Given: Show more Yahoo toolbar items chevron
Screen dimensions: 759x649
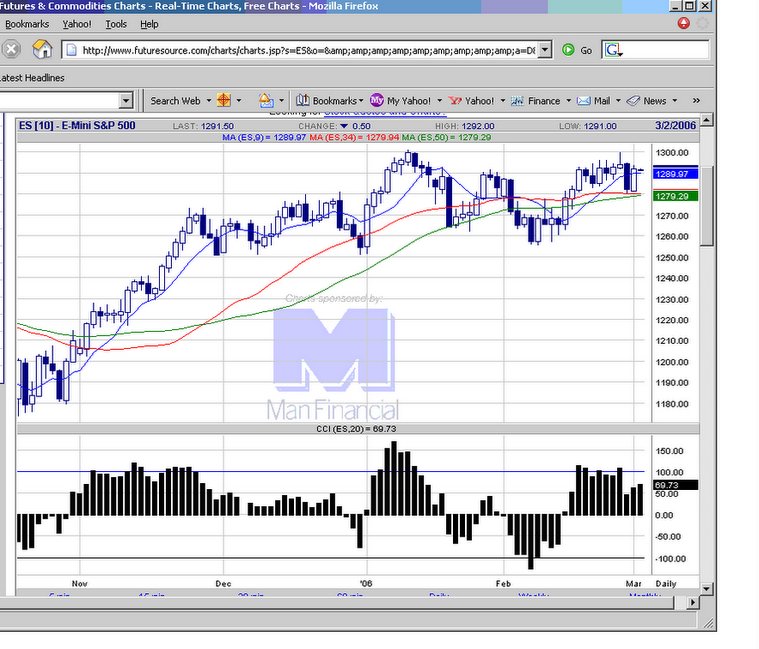Looking at the screenshot, I should pyautogui.click(x=696, y=101).
